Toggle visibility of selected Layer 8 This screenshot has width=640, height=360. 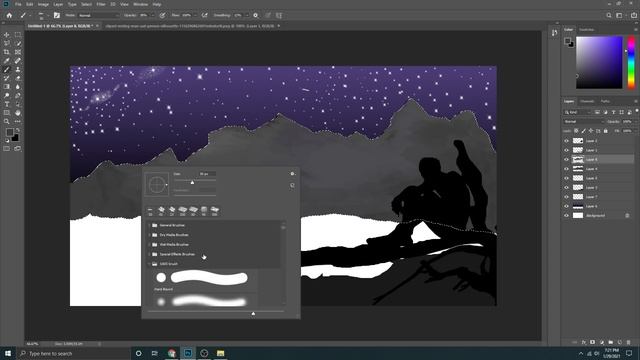pyautogui.click(x=566, y=160)
